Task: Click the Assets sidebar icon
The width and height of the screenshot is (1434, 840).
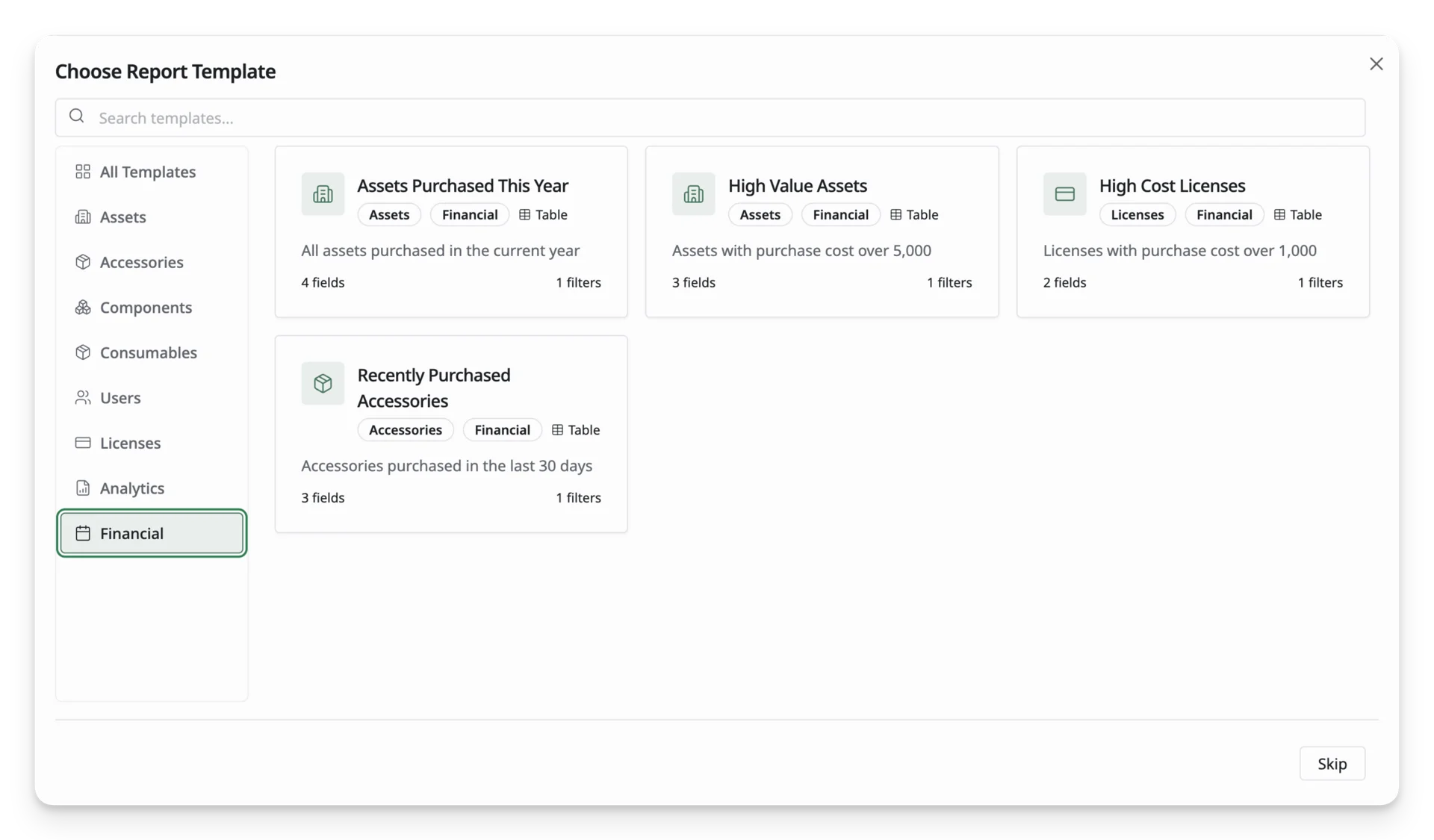Action: [83, 217]
